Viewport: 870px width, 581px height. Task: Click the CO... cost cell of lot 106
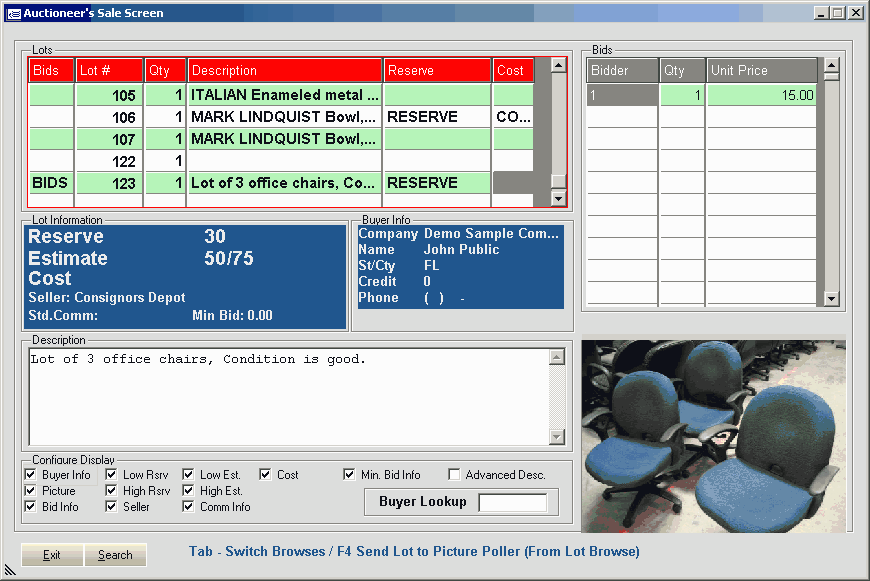513,117
